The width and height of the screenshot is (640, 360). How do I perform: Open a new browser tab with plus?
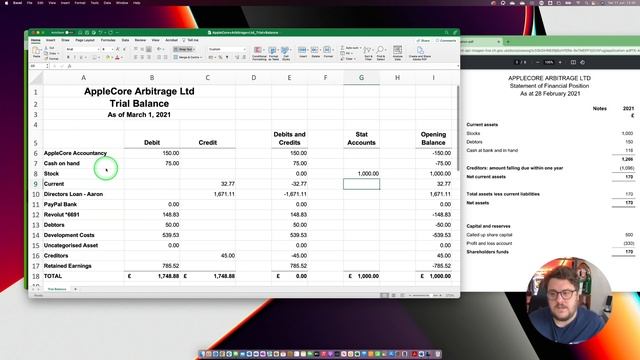508,42
